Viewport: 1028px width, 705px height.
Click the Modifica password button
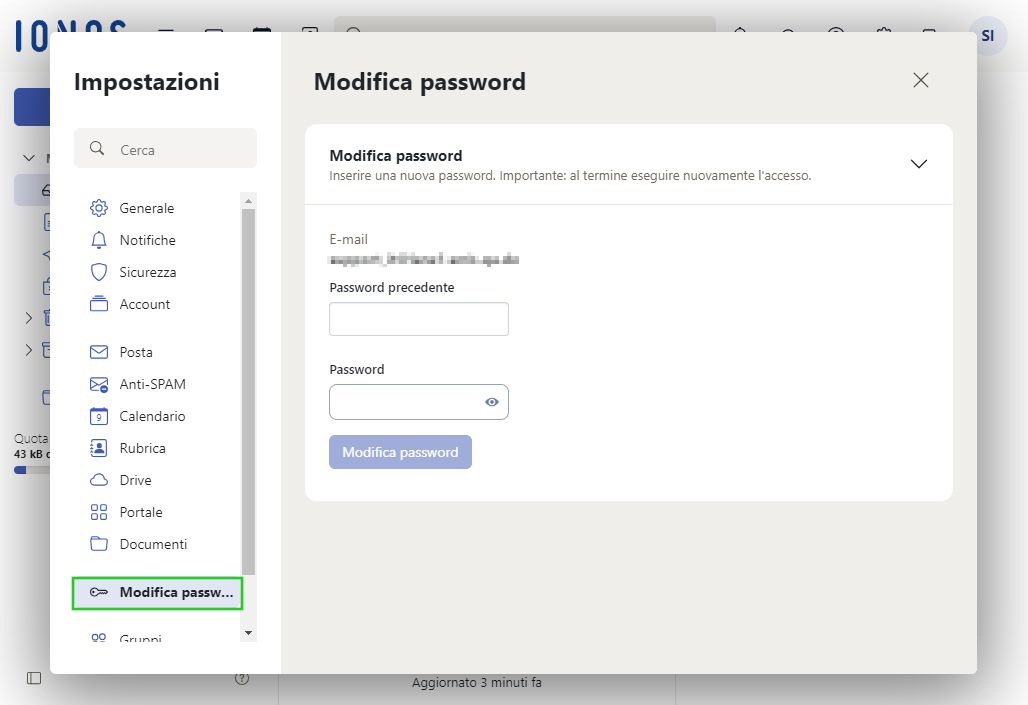(x=401, y=452)
